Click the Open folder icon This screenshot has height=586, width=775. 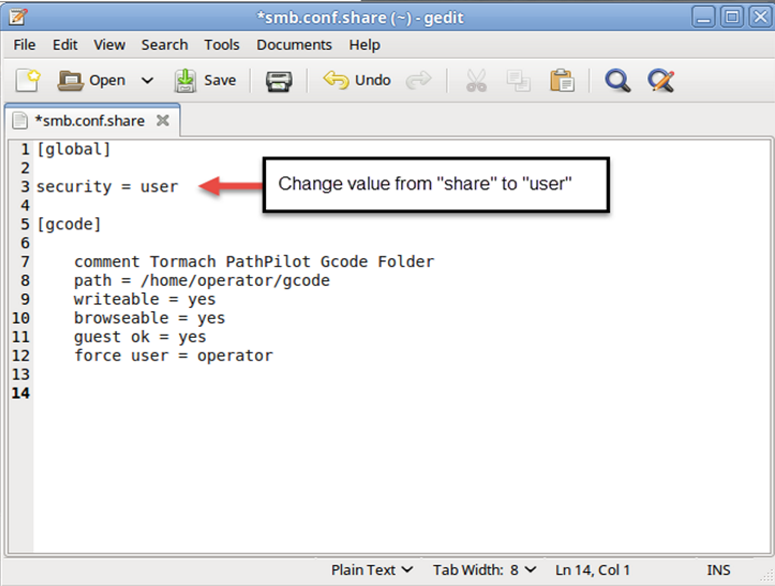point(70,80)
